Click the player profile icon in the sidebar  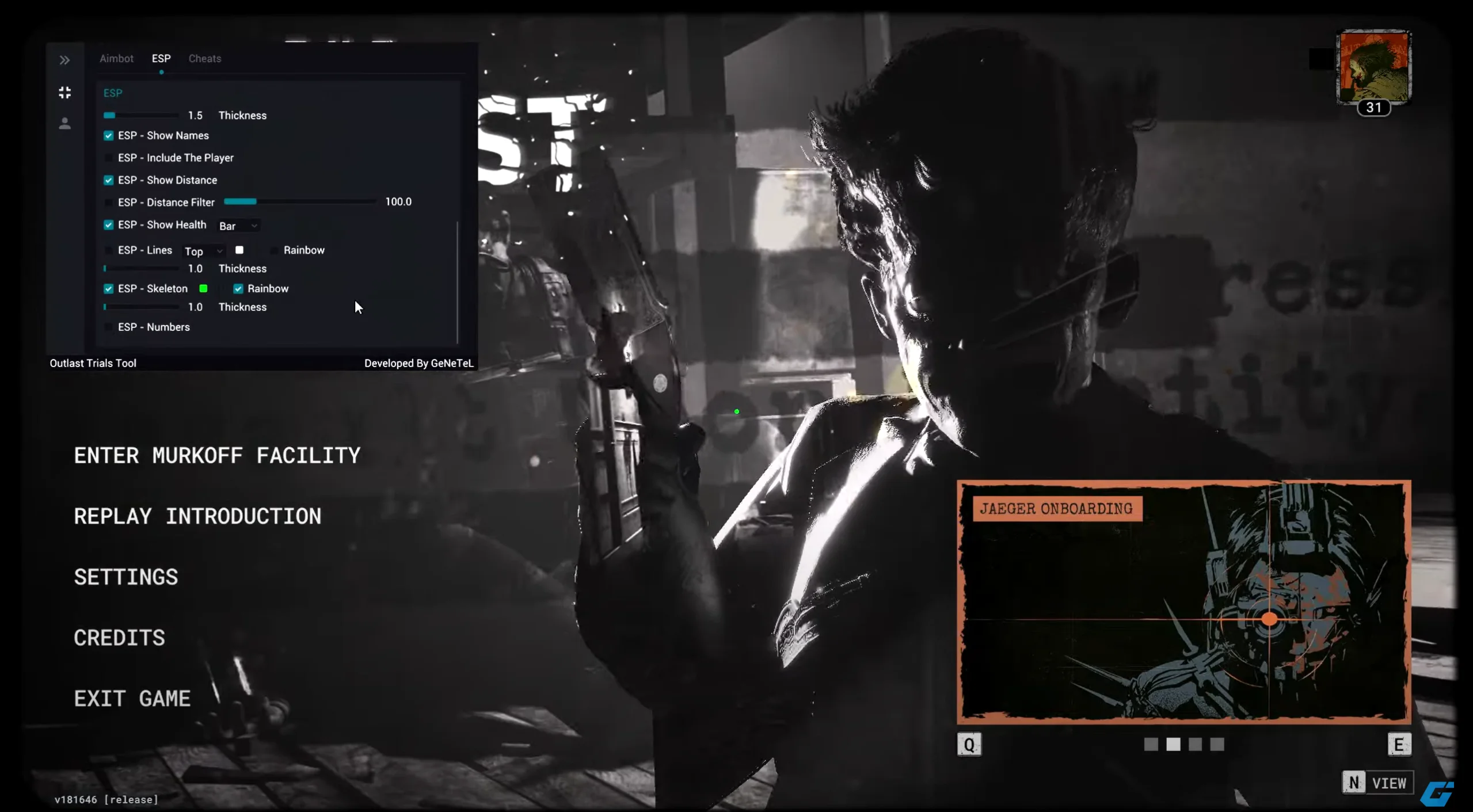(65, 123)
